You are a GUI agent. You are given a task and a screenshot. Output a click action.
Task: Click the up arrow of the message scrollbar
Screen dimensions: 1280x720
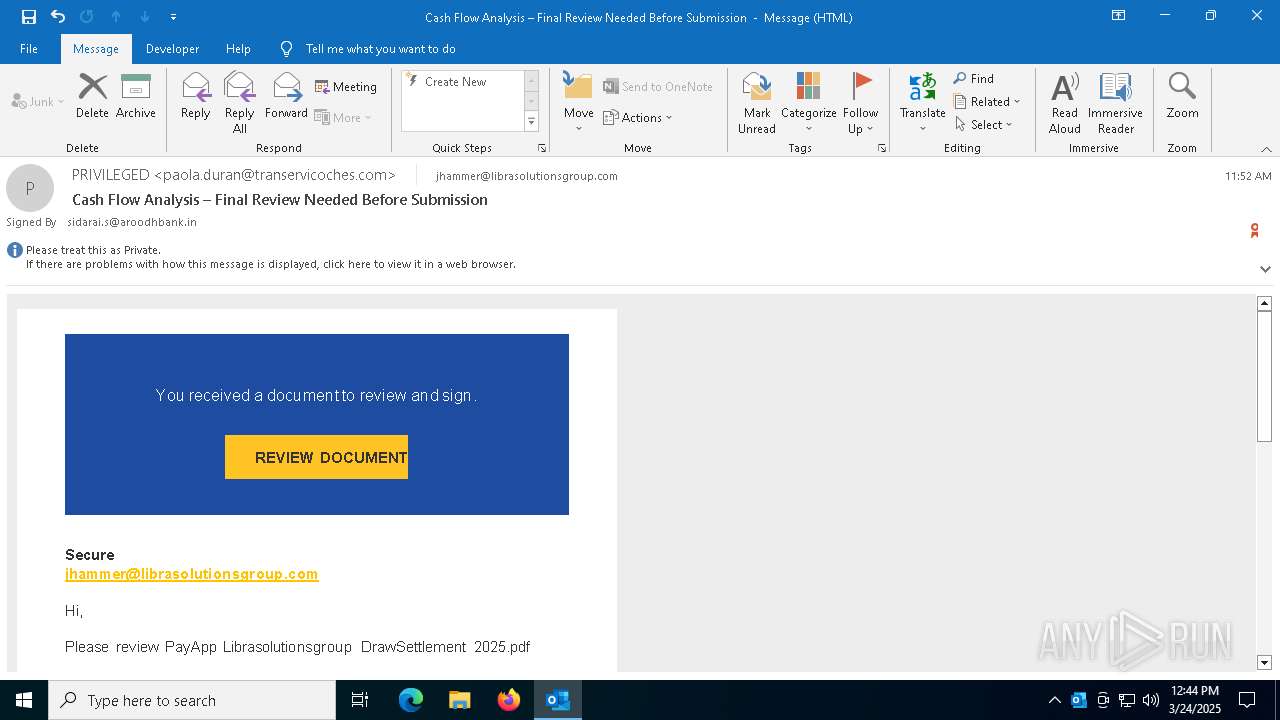1264,303
